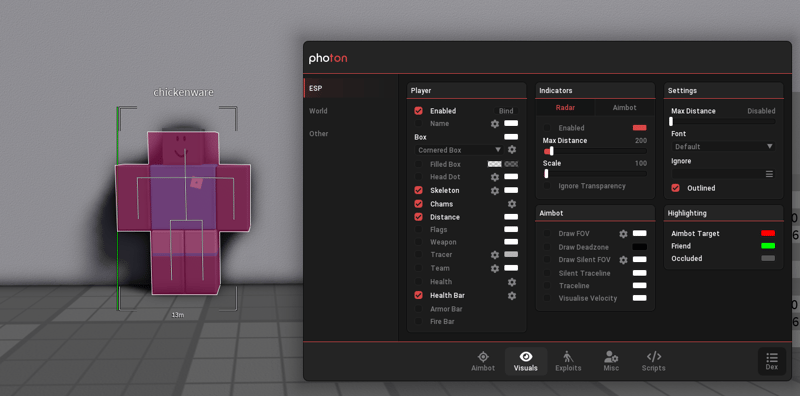This screenshot has height=396, width=800.
Task: Open Skeleton settings gear
Action: click(x=494, y=190)
